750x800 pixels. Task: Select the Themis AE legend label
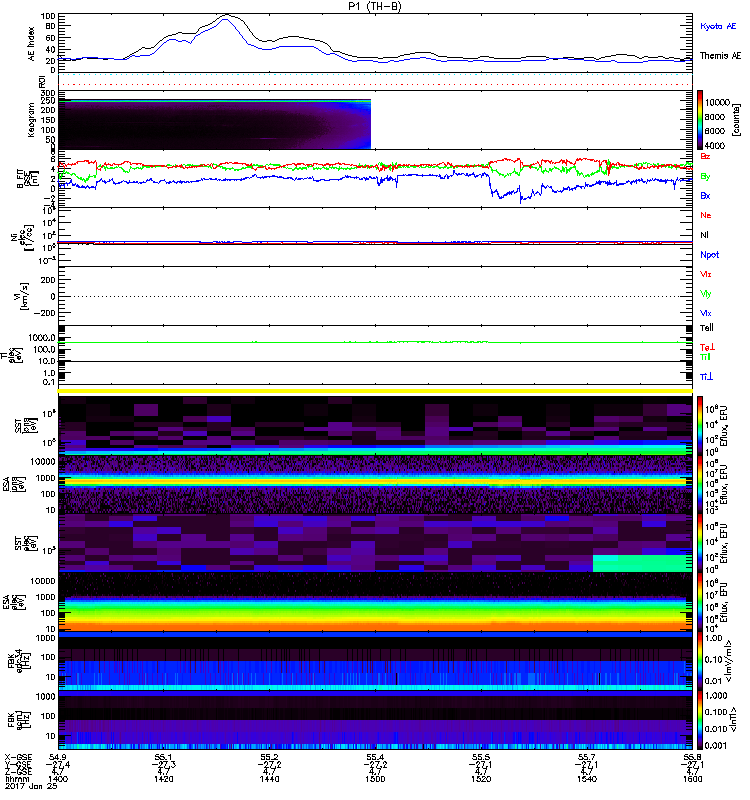pyautogui.click(x=720, y=56)
